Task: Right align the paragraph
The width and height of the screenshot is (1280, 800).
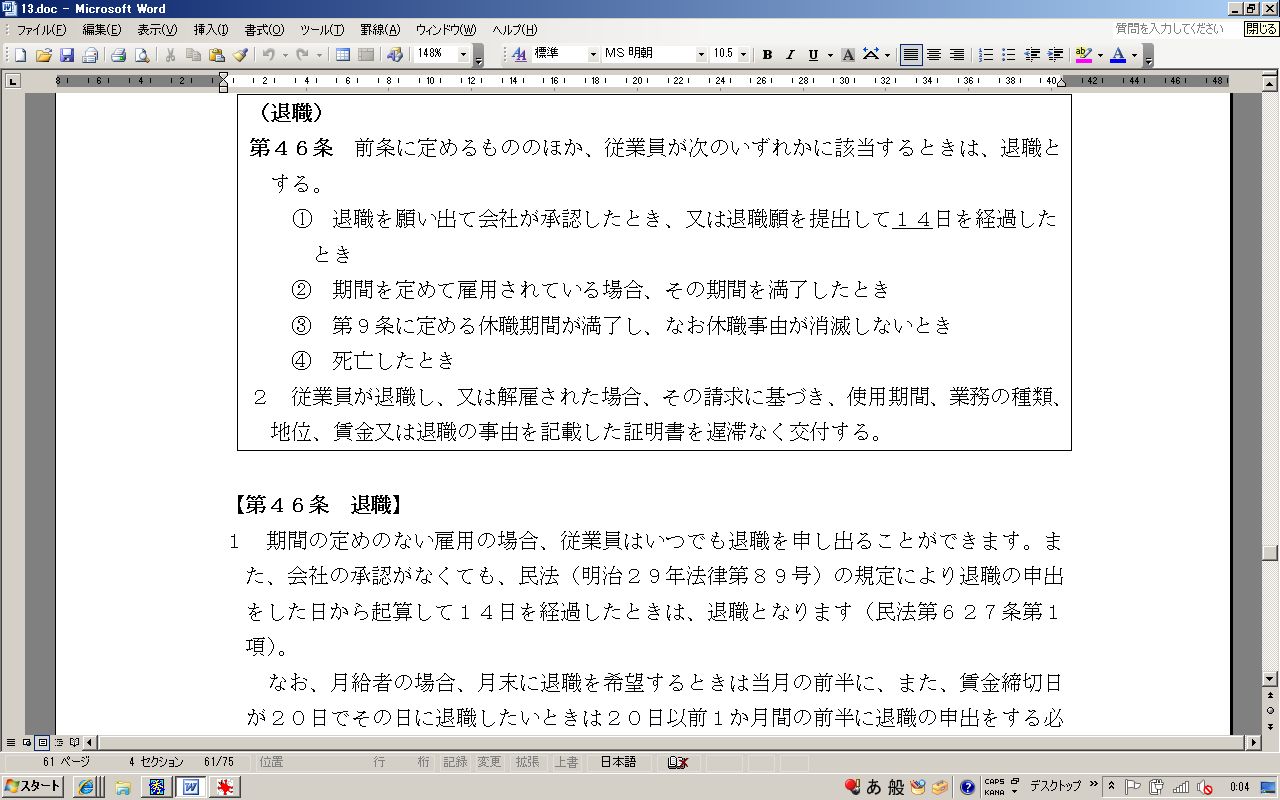Action: [x=957, y=55]
